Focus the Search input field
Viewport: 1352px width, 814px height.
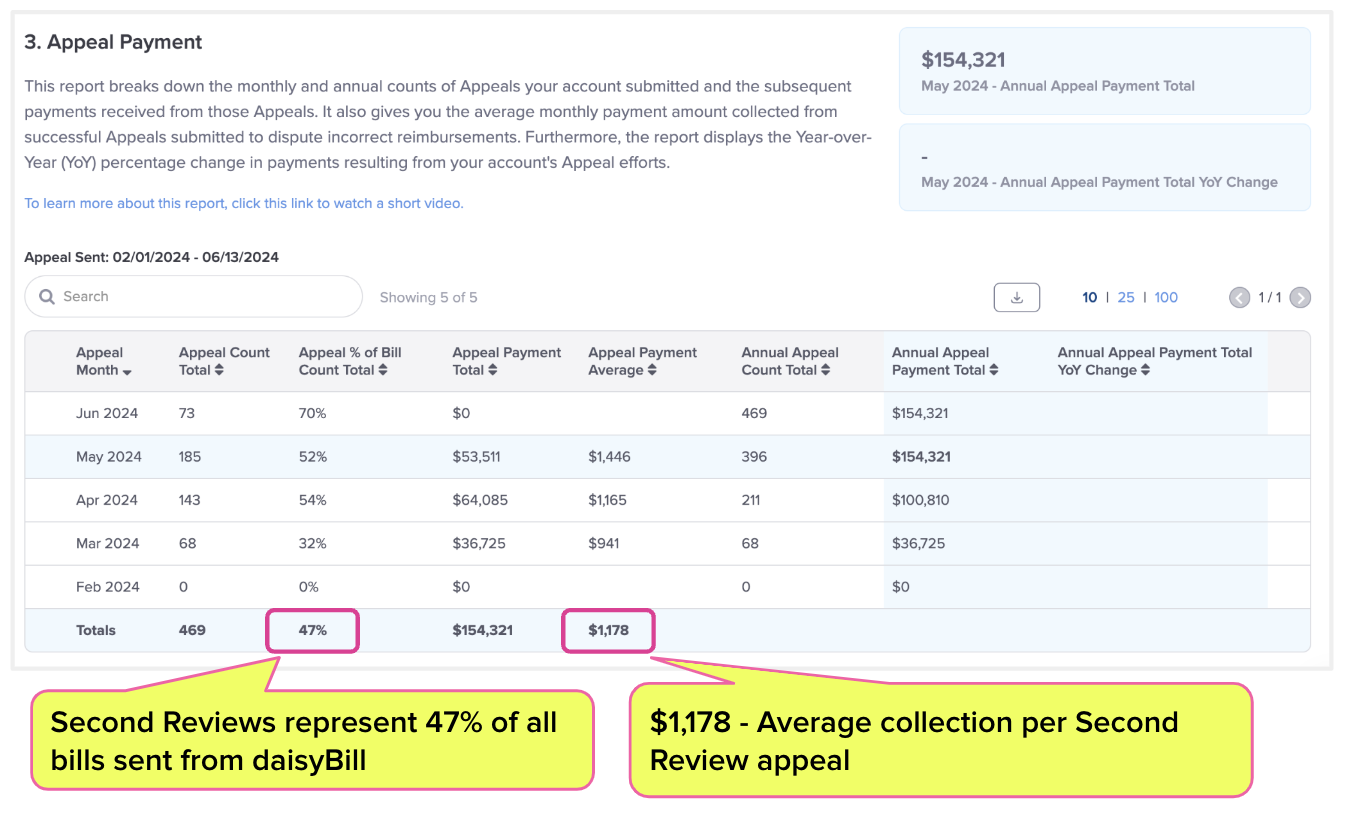[x=193, y=297]
